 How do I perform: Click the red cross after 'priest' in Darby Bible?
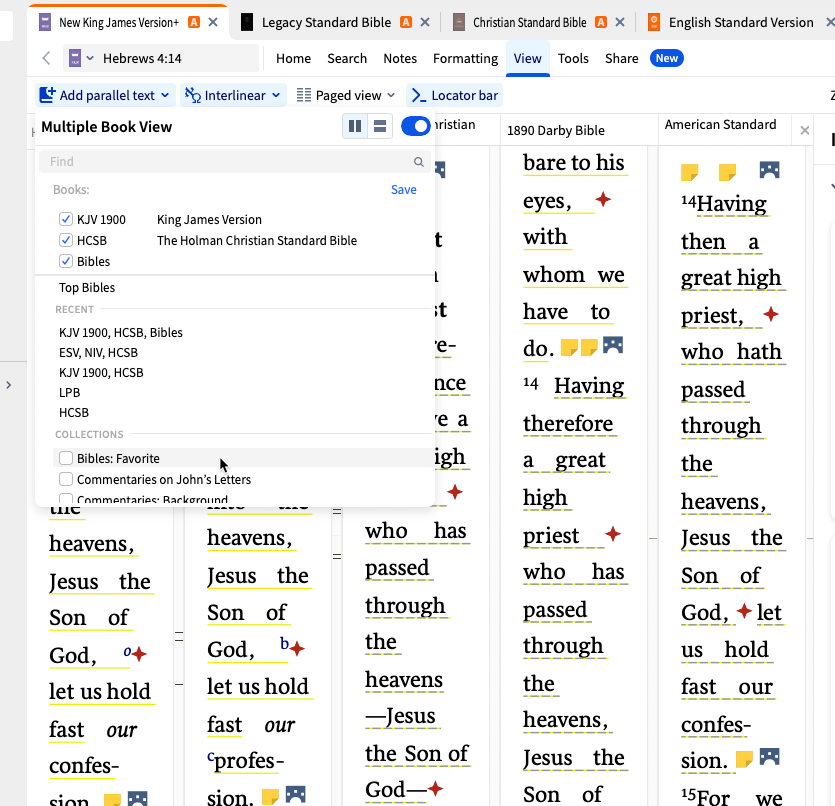pos(613,534)
